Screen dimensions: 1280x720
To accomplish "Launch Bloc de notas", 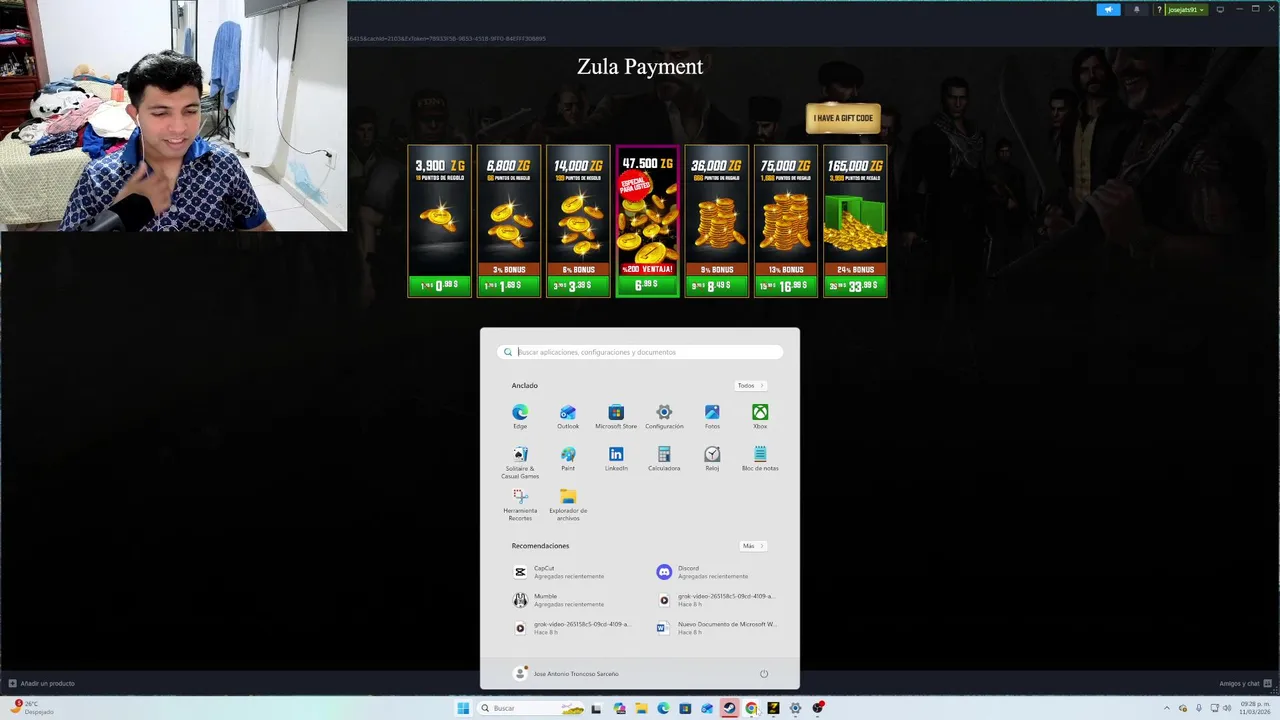I will click(760, 459).
